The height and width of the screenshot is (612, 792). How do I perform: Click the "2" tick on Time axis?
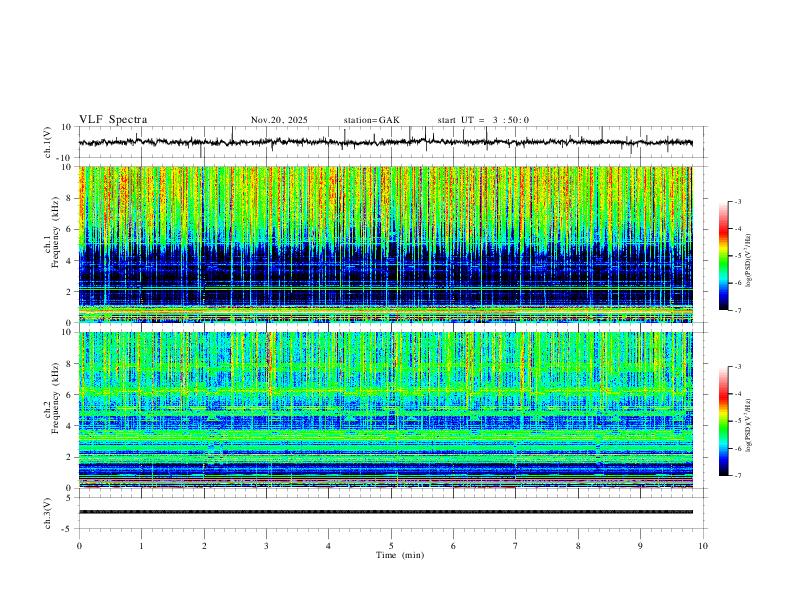coord(204,546)
